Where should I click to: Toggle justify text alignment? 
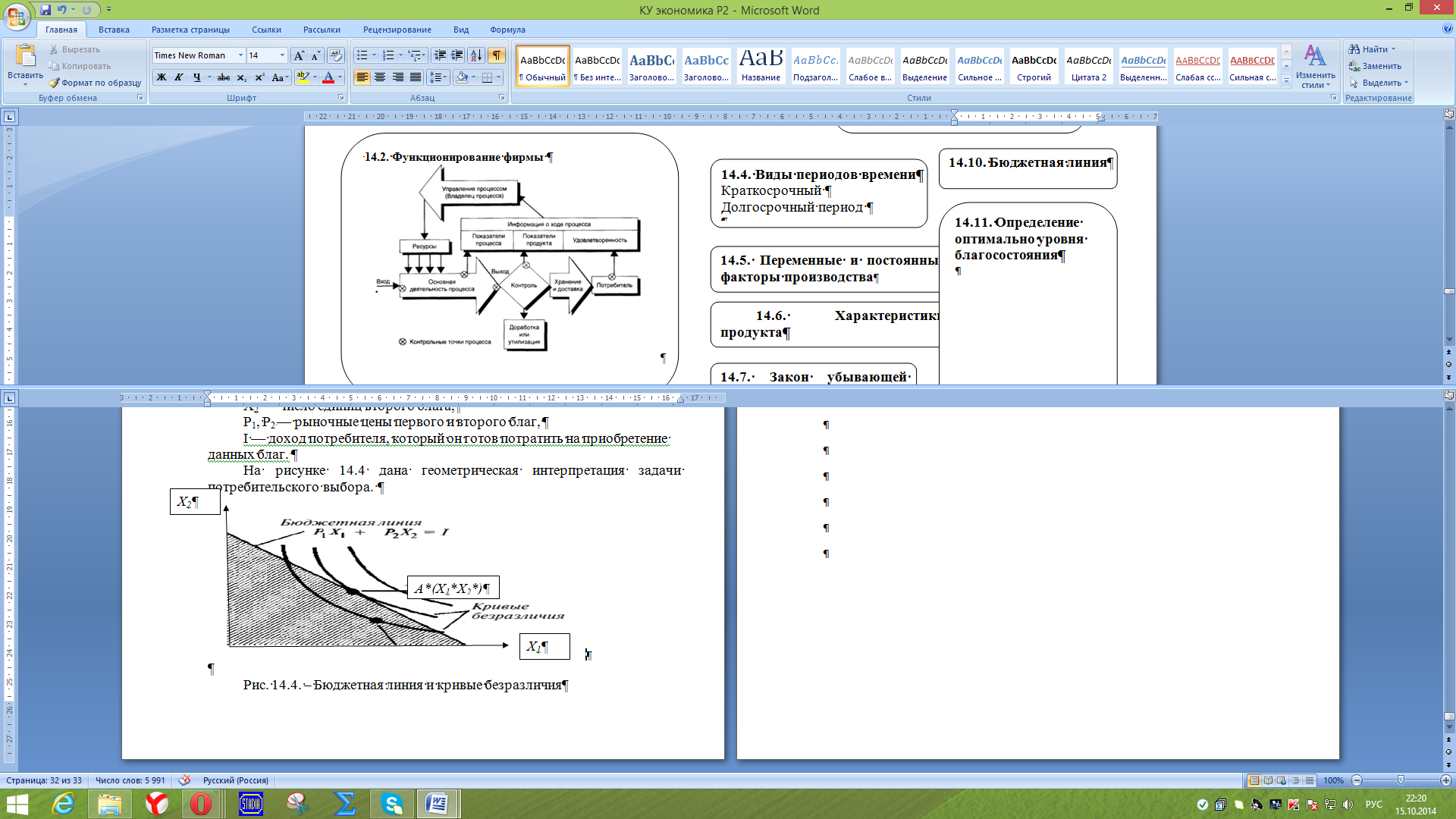(416, 77)
